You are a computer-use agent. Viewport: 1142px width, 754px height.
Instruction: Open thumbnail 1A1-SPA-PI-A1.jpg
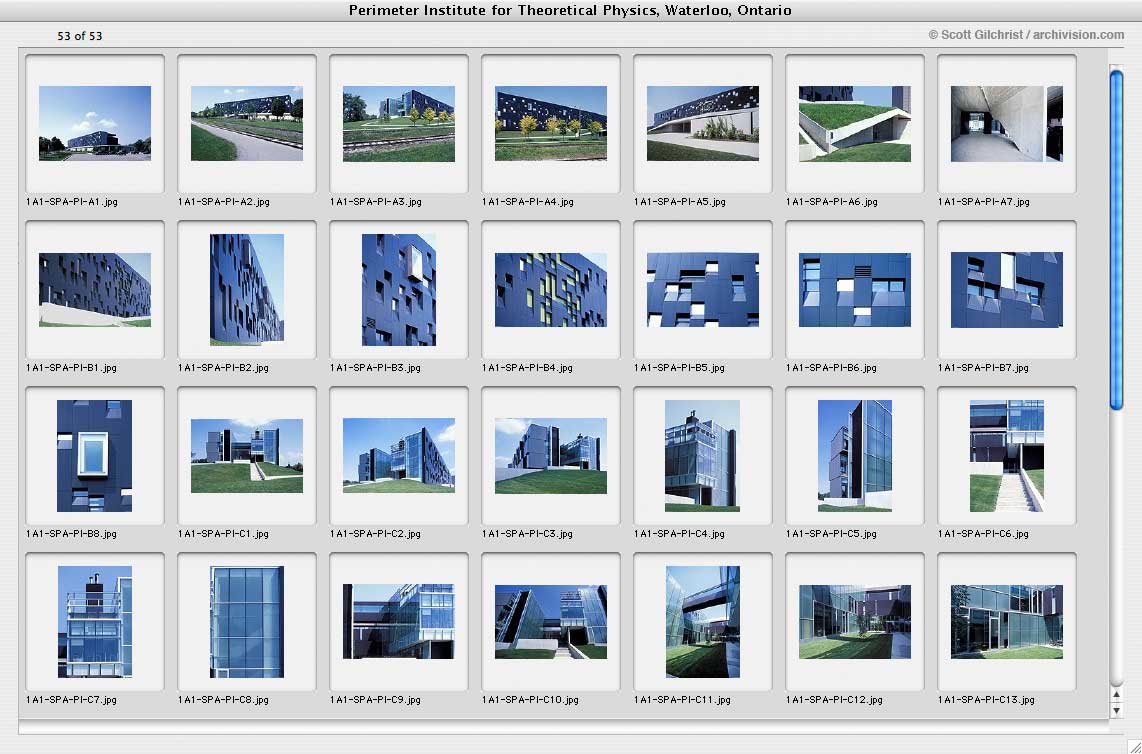tap(95, 123)
